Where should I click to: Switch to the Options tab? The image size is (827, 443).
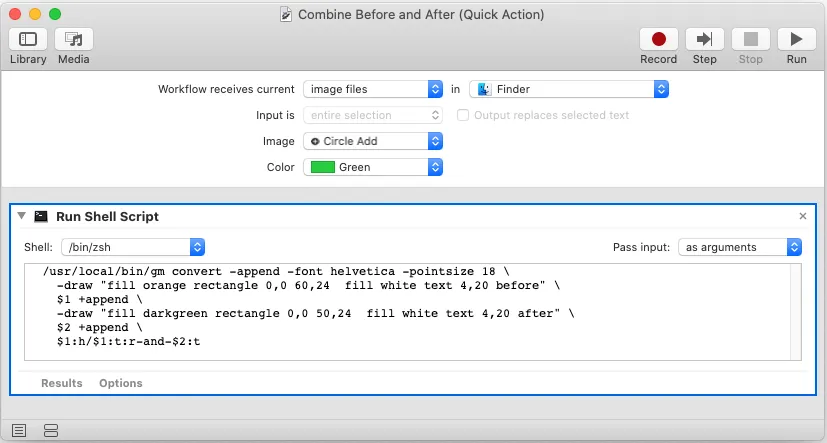coord(120,383)
